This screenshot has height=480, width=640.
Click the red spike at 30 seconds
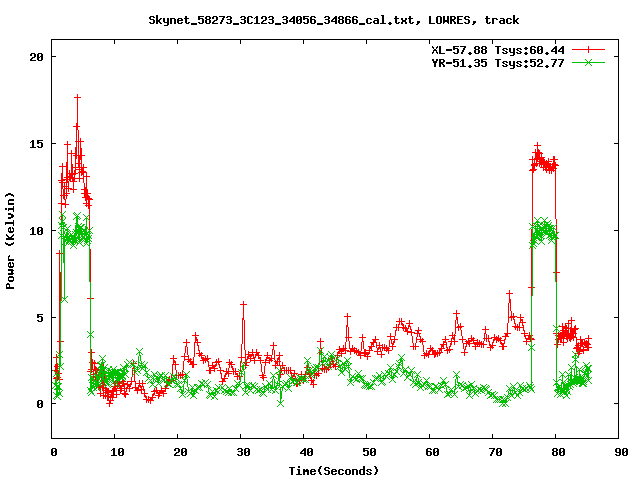(243, 304)
